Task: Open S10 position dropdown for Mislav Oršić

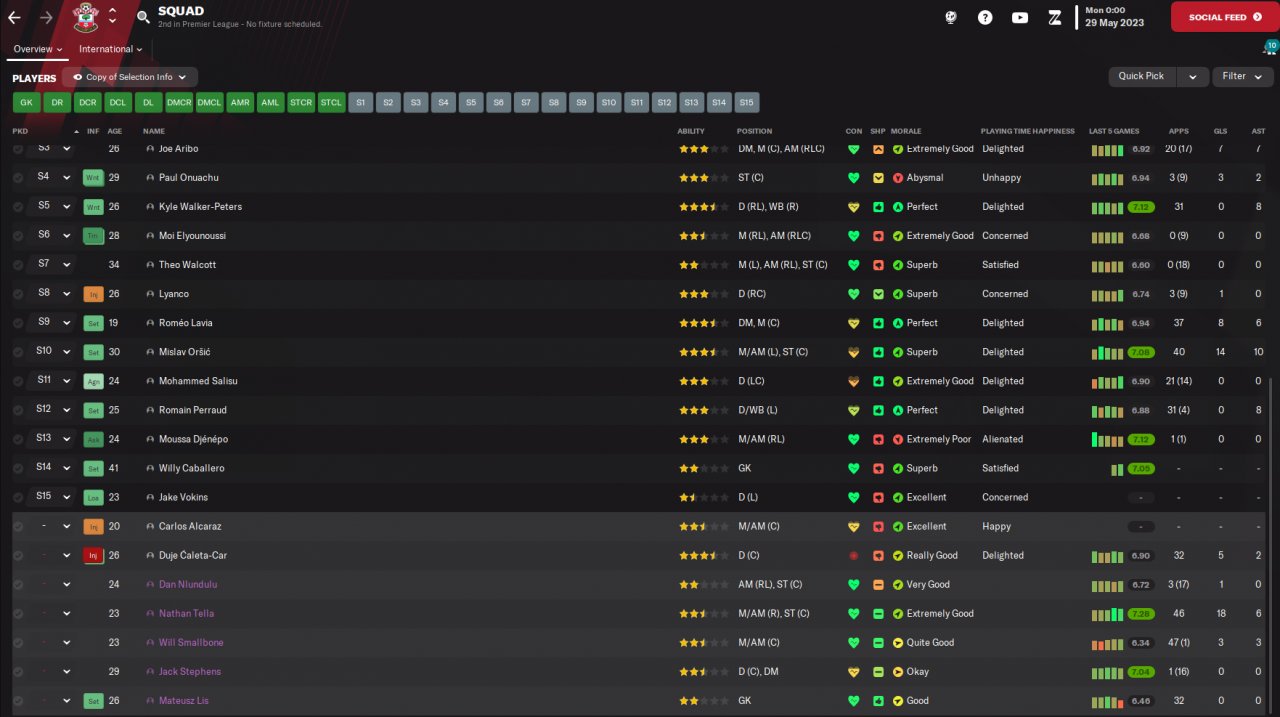Action: (67, 352)
